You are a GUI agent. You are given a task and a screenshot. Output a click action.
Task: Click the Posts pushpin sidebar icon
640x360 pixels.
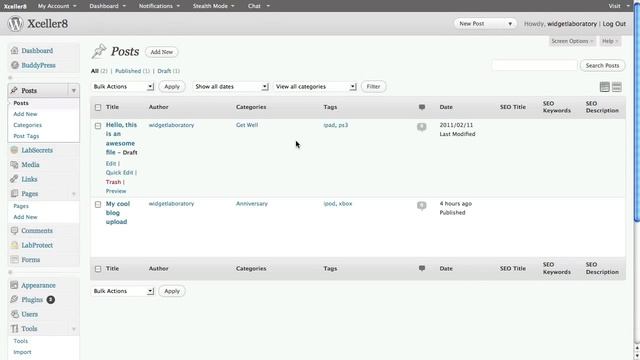pyautogui.click(x=14, y=90)
